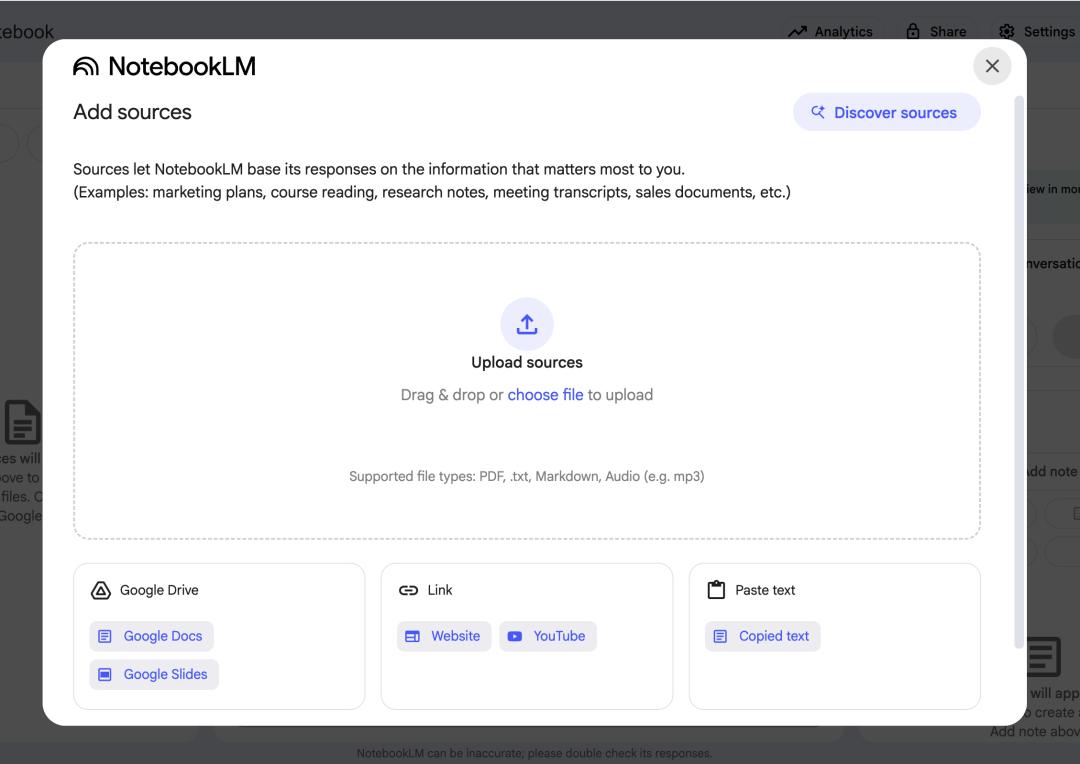Add a Website link source
The image size is (1080, 764).
point(444,636)
